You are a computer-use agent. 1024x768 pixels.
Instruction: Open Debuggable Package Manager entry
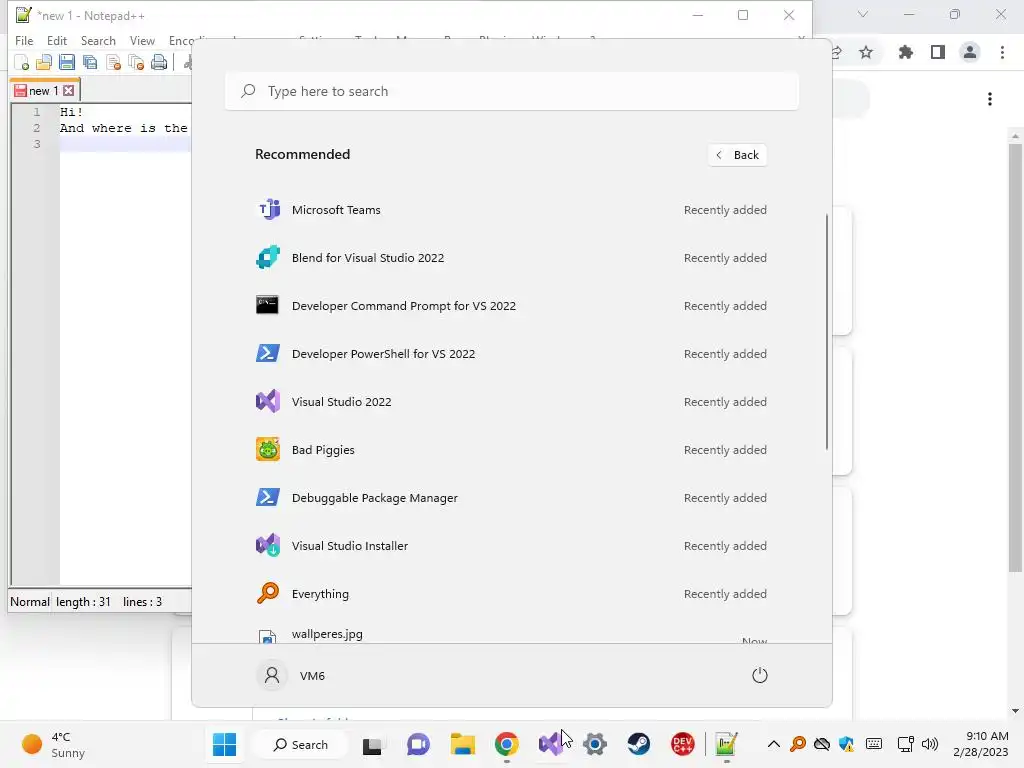point(511,498)
